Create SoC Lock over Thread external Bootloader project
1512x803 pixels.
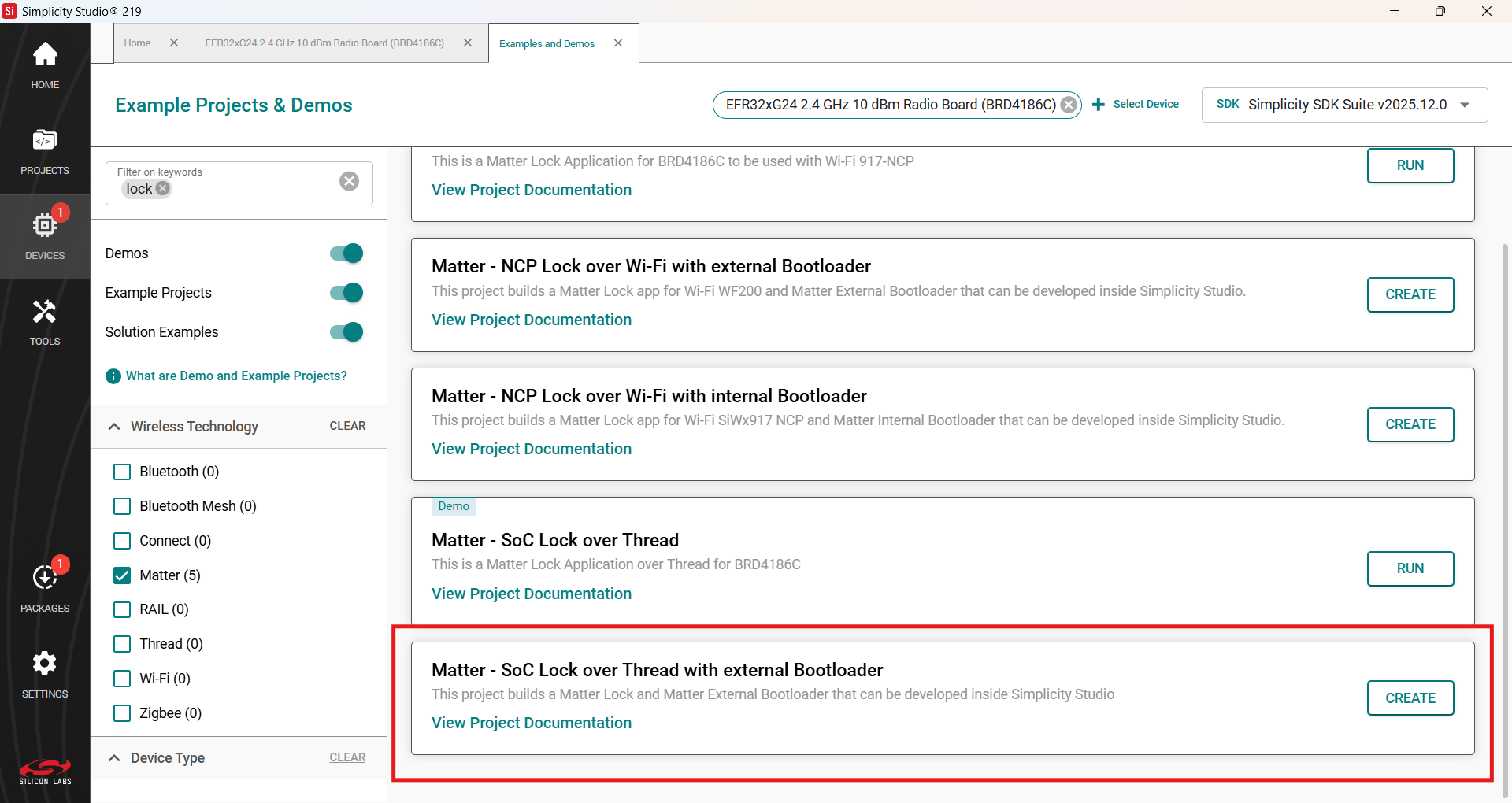(1410, 698)
